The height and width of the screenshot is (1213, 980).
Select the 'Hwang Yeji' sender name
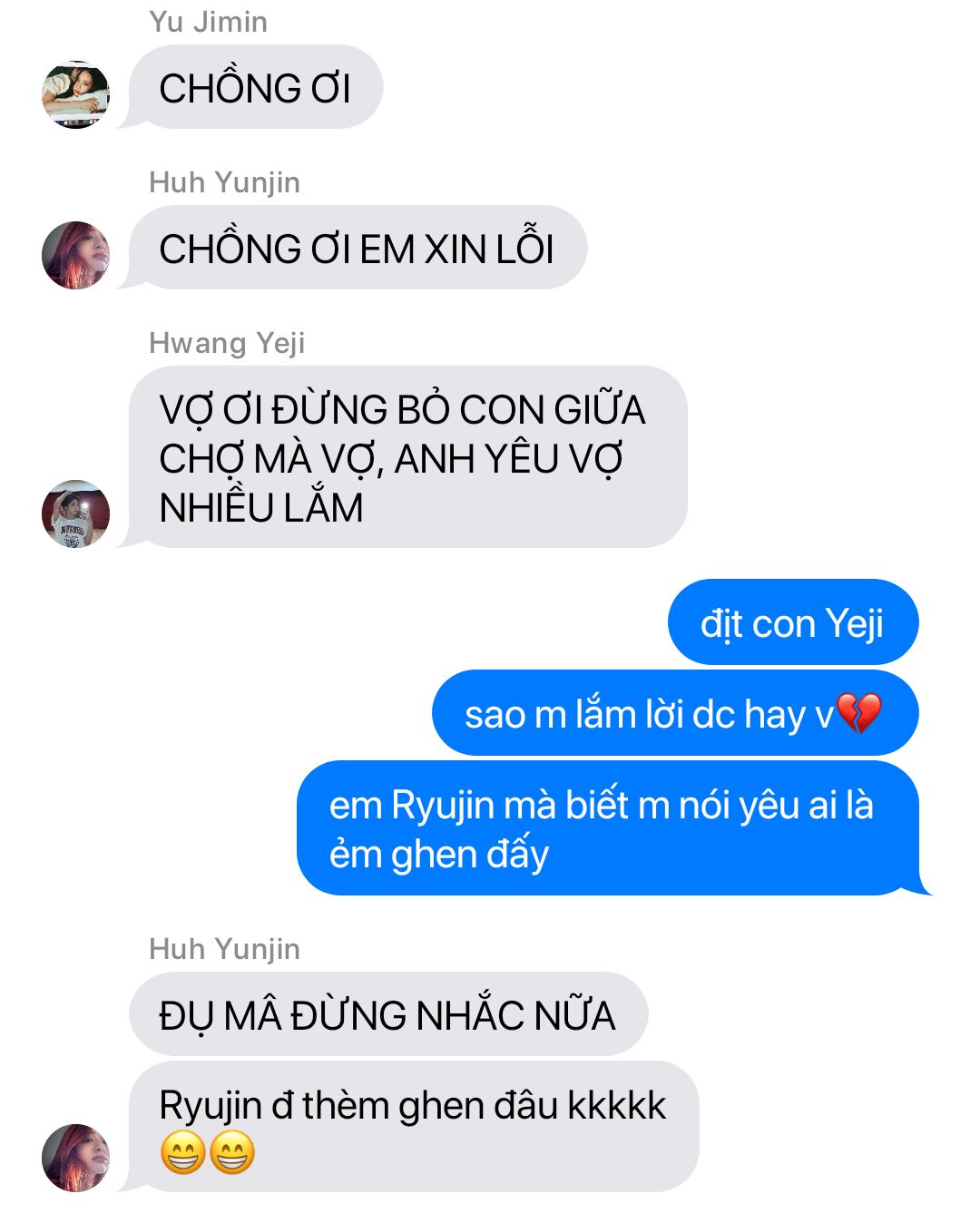227,343
